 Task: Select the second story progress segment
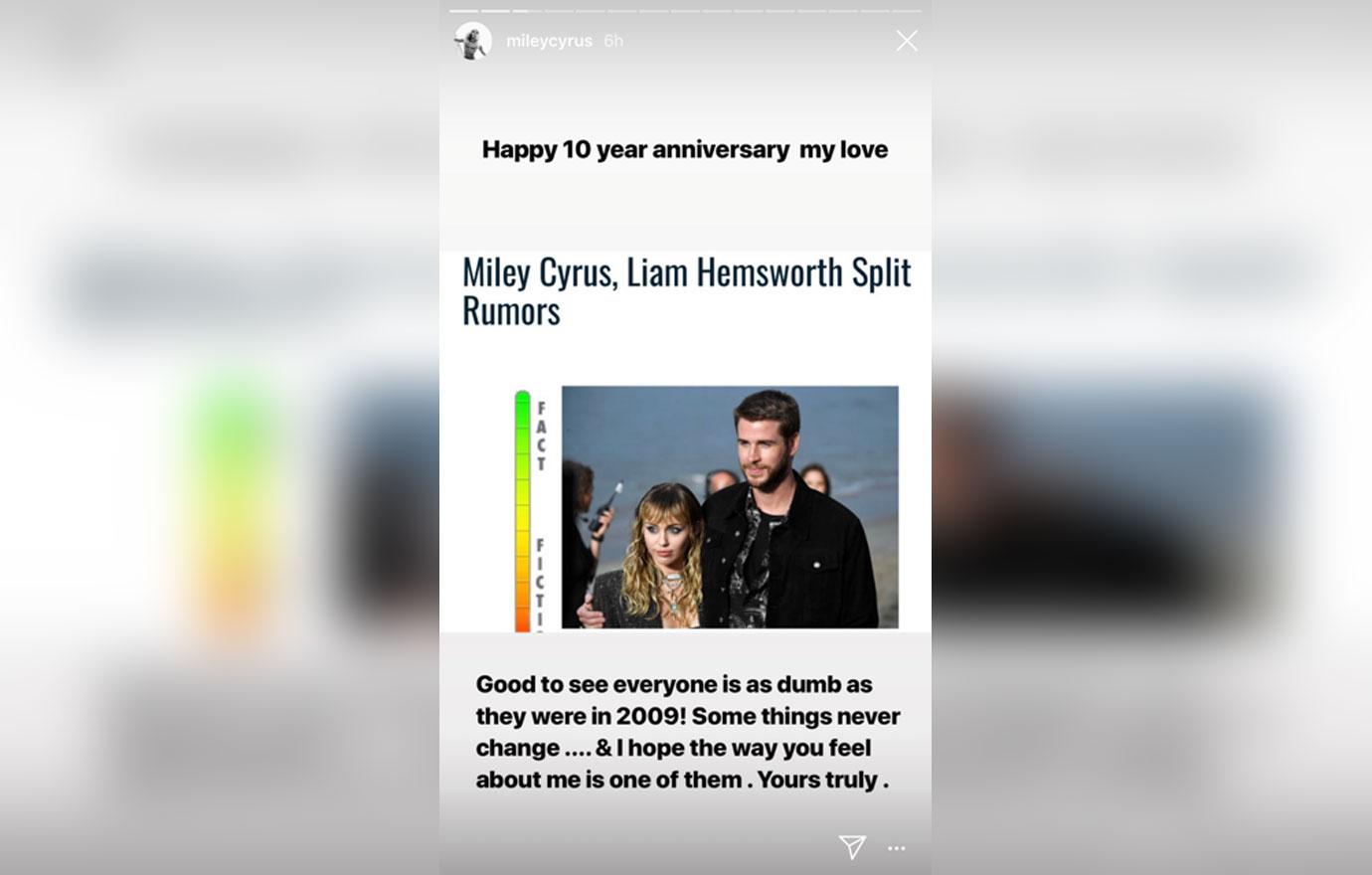pyautogui.click(x=496, y=11)
